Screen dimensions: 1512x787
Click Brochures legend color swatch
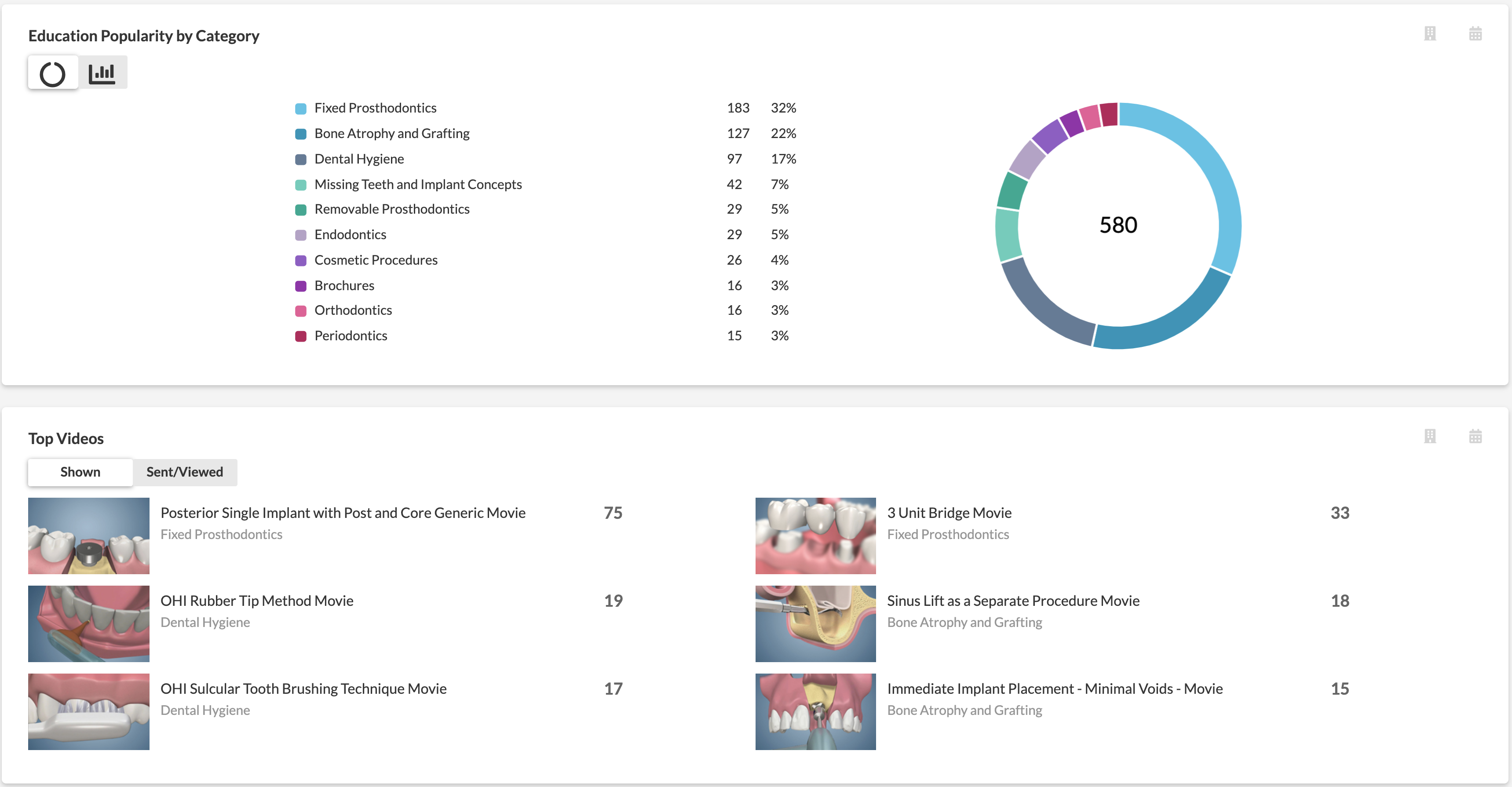tap(300, 286)
